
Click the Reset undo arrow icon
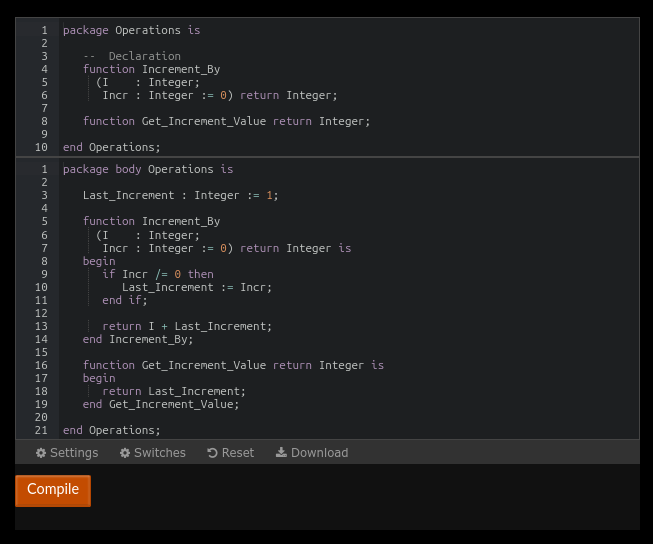click(212, 453)
